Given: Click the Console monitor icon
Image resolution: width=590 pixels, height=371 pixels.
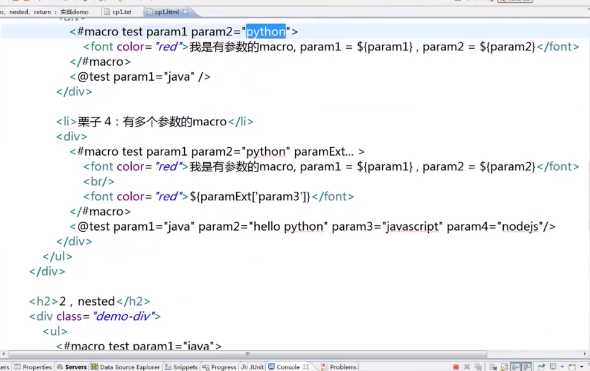Looking at the screenshot, I should pyautogui.click(x=271, y=367).
